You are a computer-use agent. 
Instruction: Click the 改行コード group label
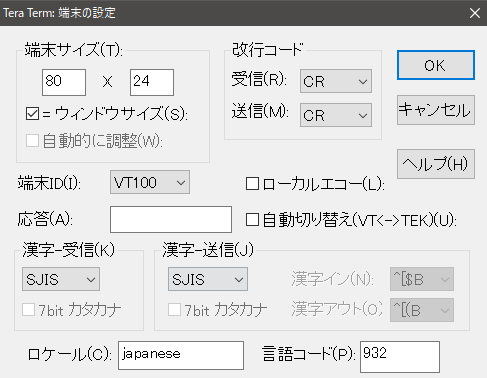point(268,50)
